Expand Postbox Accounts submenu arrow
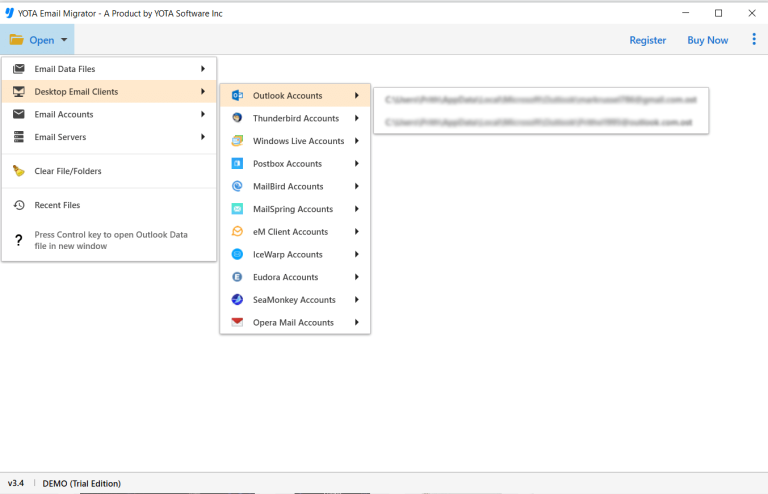Screen dimensions: 768x494 [x=357, y=164]
